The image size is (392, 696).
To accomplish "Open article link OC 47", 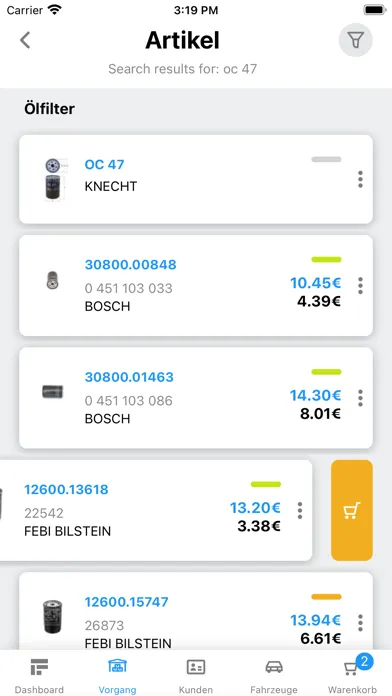I will [104, 165].
